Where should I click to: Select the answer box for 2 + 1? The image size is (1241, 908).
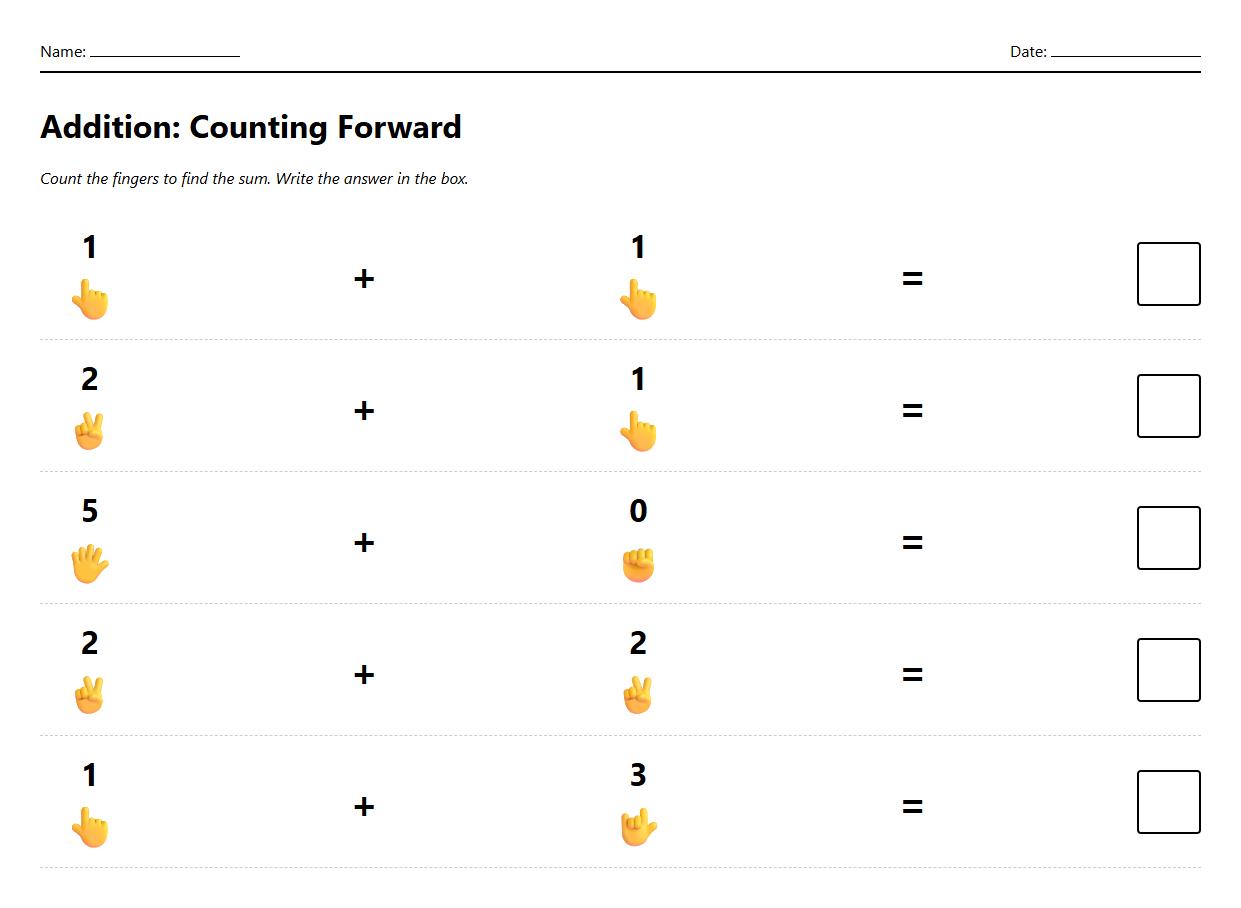1168,406
